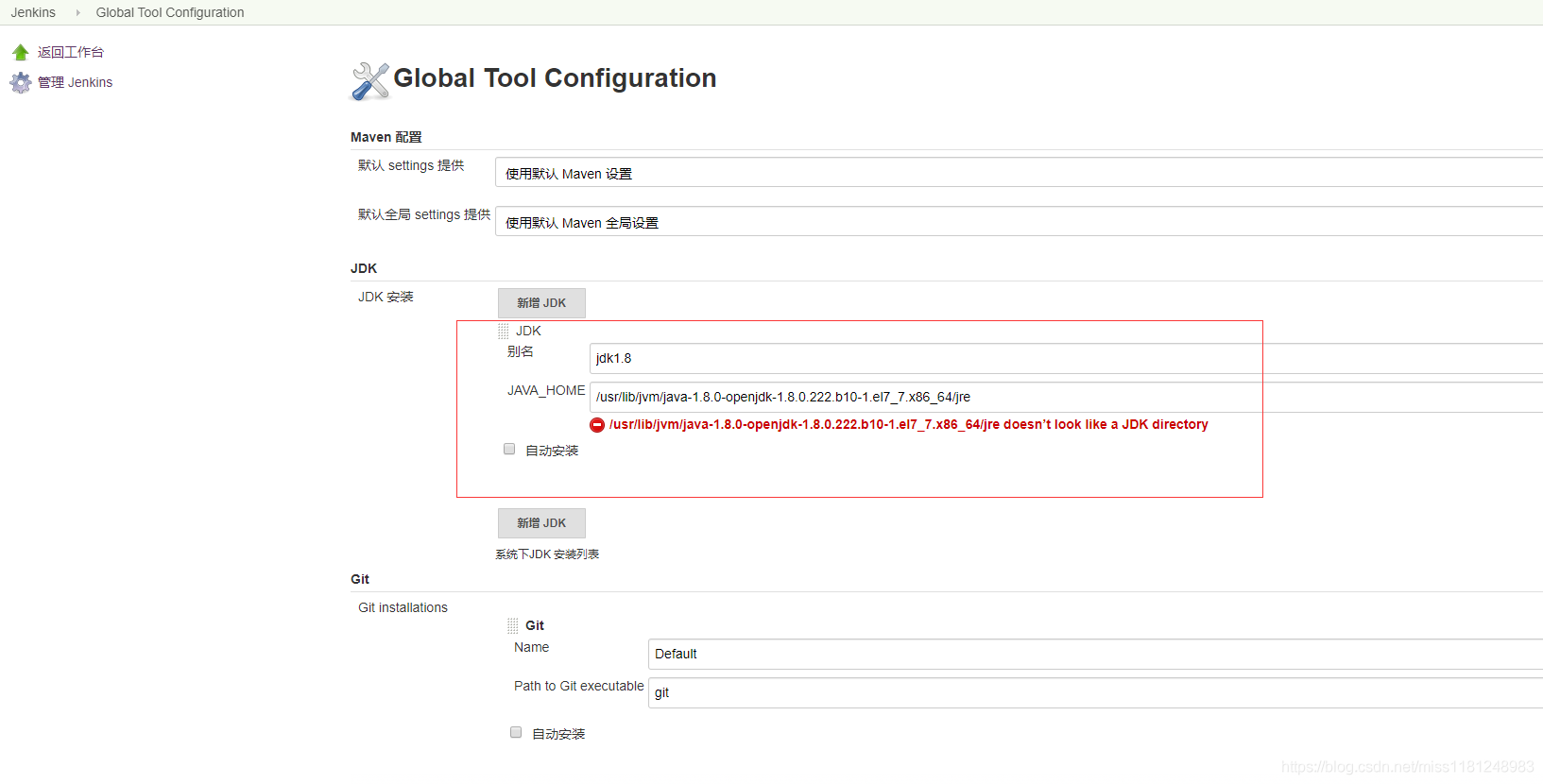Click the Global Tool Configuration page title
Viewport: 1543px width, 784px height.
(x=555, y=78)
